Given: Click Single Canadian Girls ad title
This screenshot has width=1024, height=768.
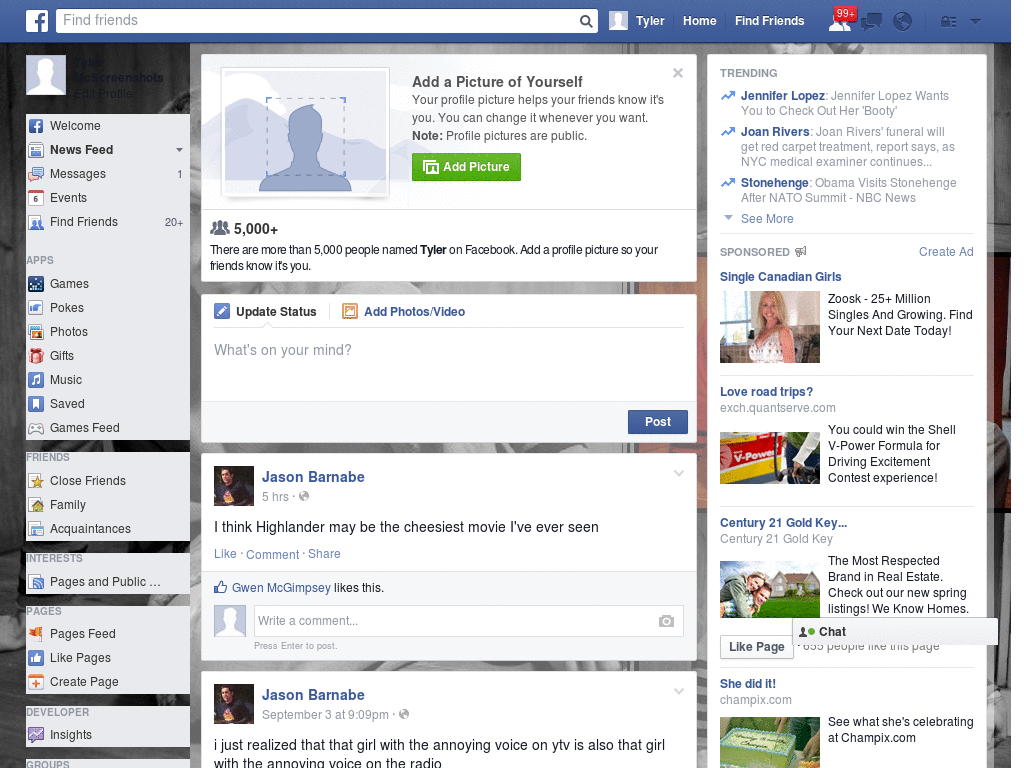Looking at the screenshot, I should 780,277.
